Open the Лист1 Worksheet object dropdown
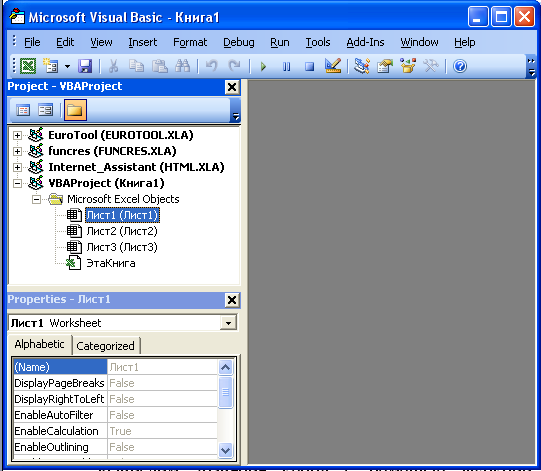 [x=228, y=323]
